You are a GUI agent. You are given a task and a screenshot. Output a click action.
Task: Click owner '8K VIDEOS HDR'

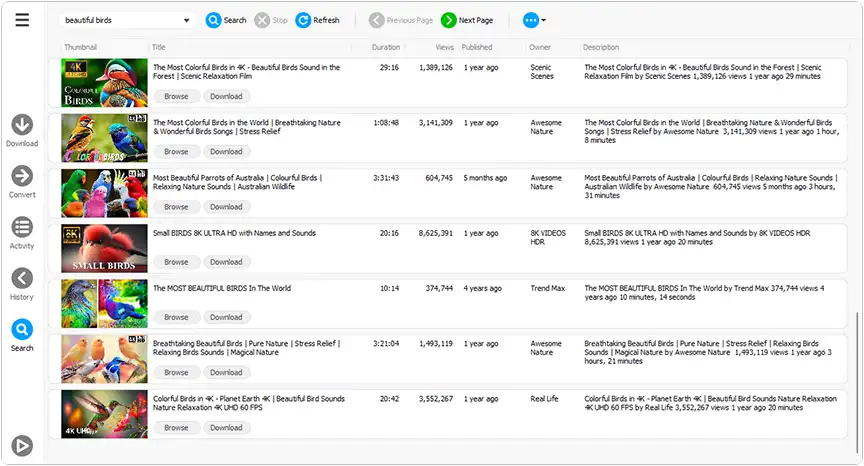(548, 237)
